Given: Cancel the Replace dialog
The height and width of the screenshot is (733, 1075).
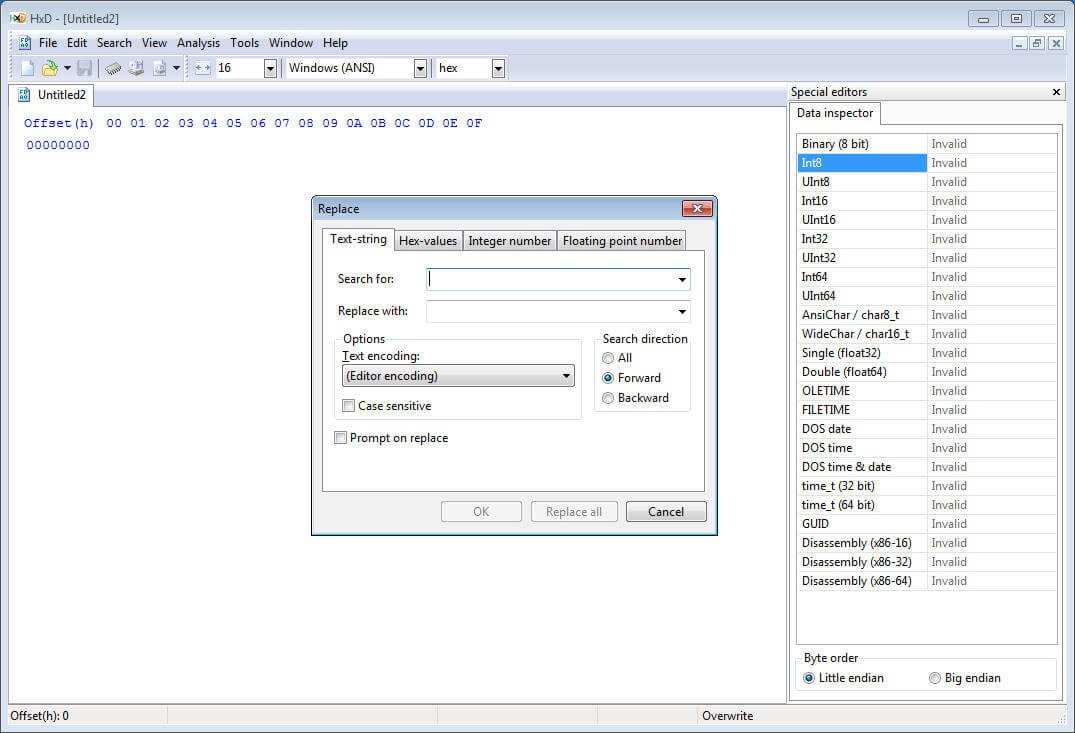Looking at the screenshot, I should tap(665, 511).
